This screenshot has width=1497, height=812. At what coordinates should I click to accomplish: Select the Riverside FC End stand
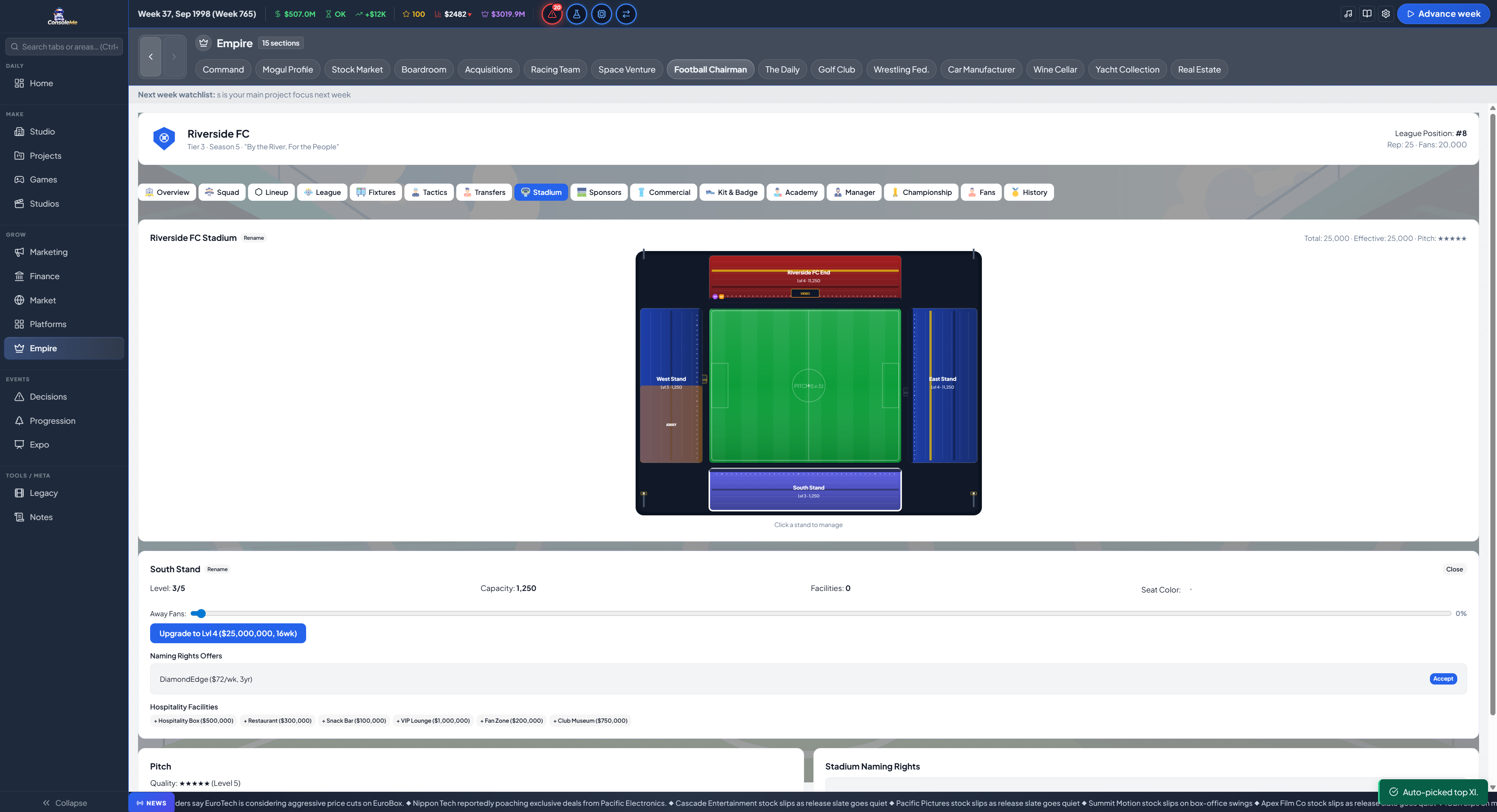tap(805, 277)
